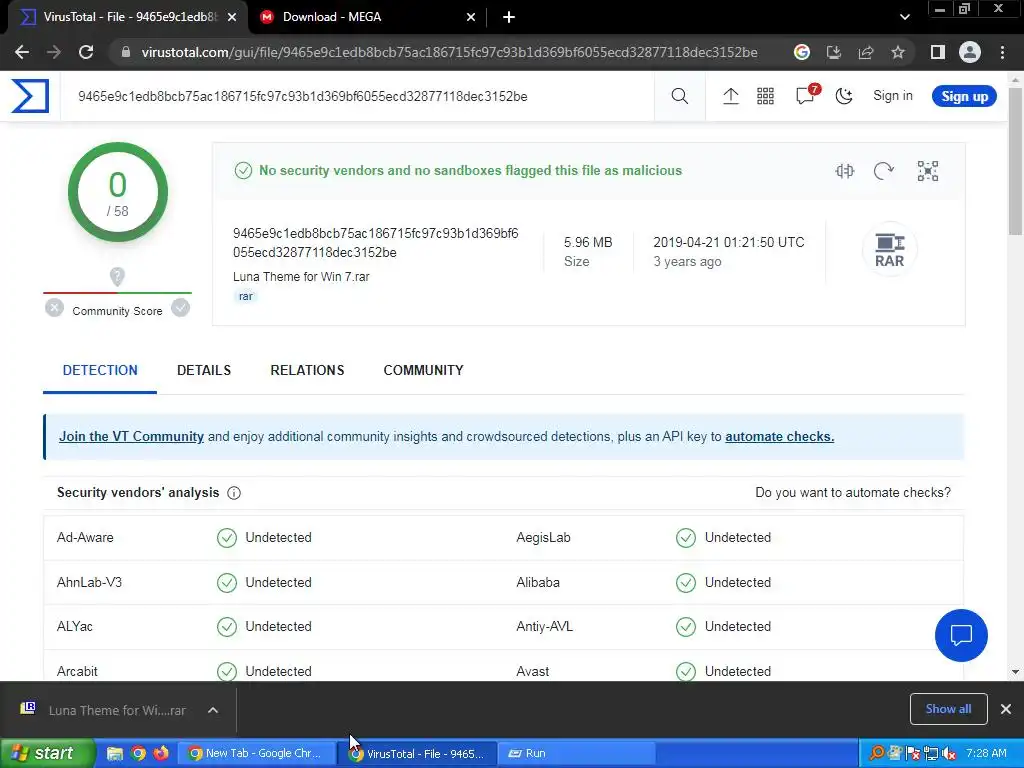Click the RAR file type icon

(x=889, y=250)
